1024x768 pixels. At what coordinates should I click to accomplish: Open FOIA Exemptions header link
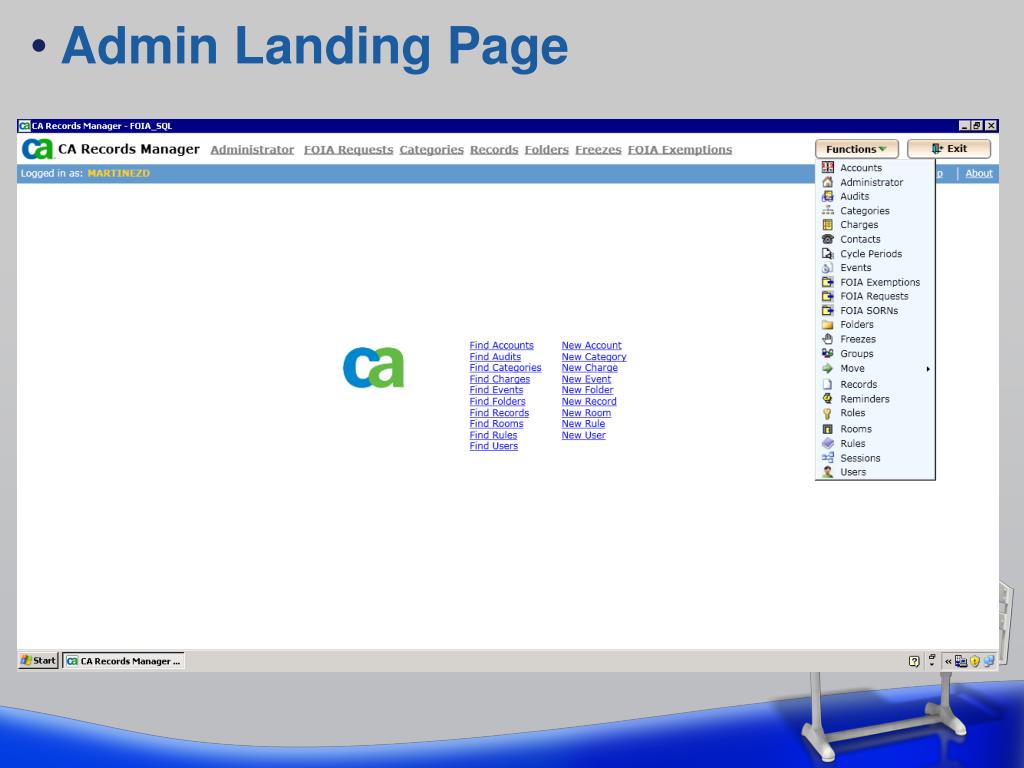(680, 150)
